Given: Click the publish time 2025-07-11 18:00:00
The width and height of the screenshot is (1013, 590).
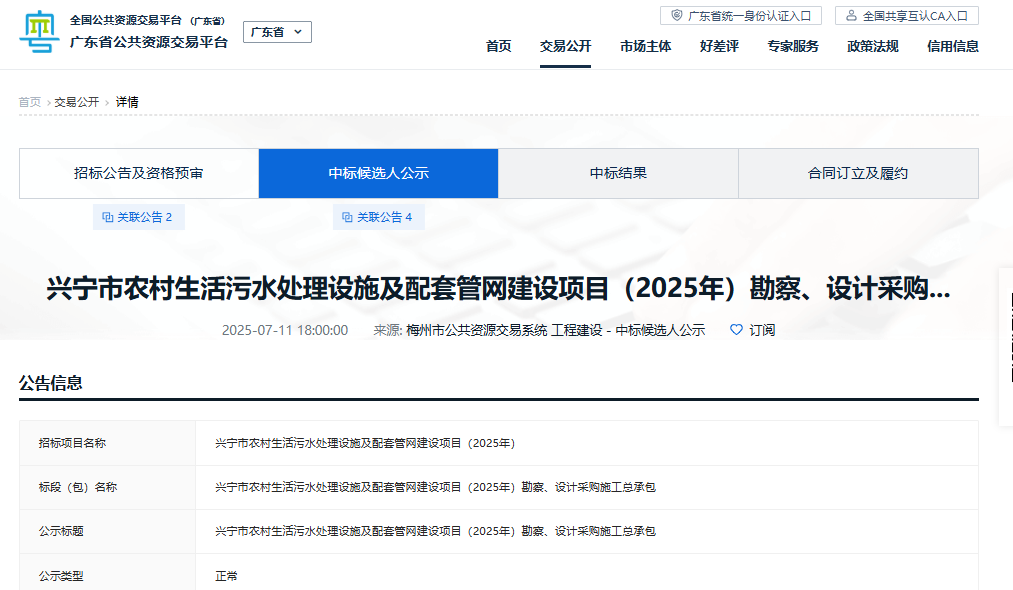Looking at the screenshot, I should point(285,330).
